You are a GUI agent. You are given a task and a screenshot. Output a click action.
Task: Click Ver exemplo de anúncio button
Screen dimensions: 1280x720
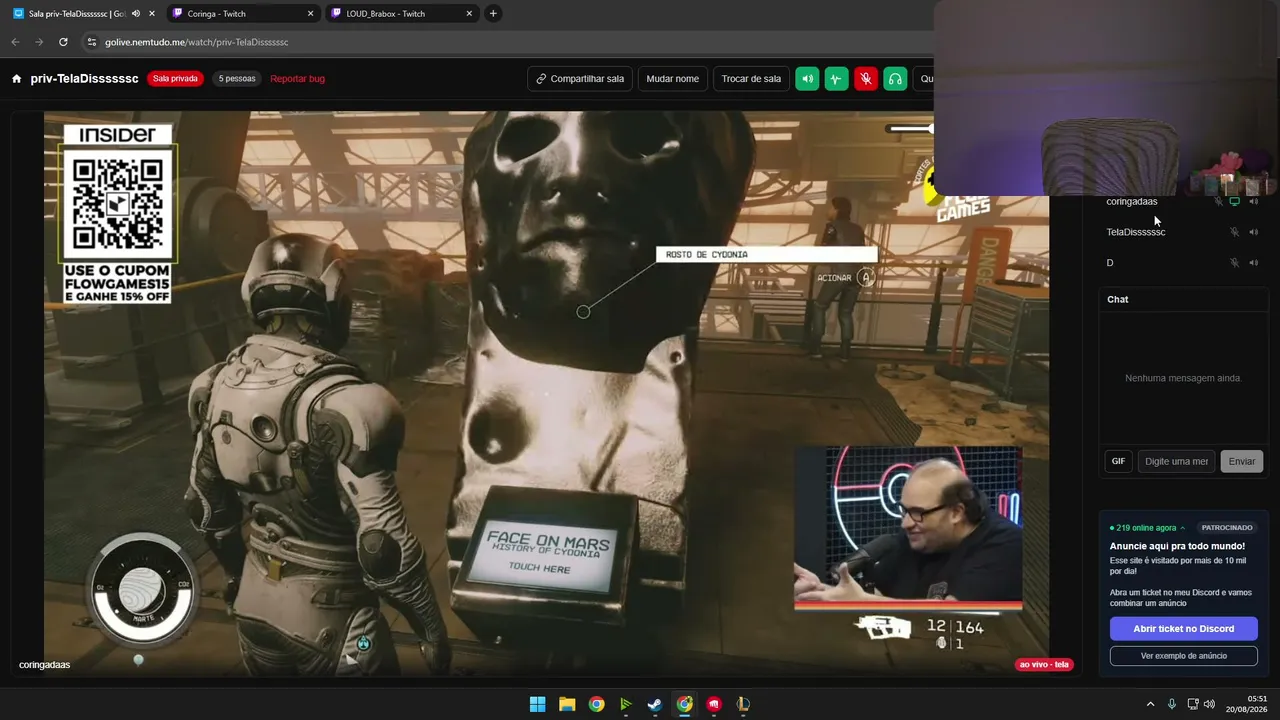coord(1183,656)
